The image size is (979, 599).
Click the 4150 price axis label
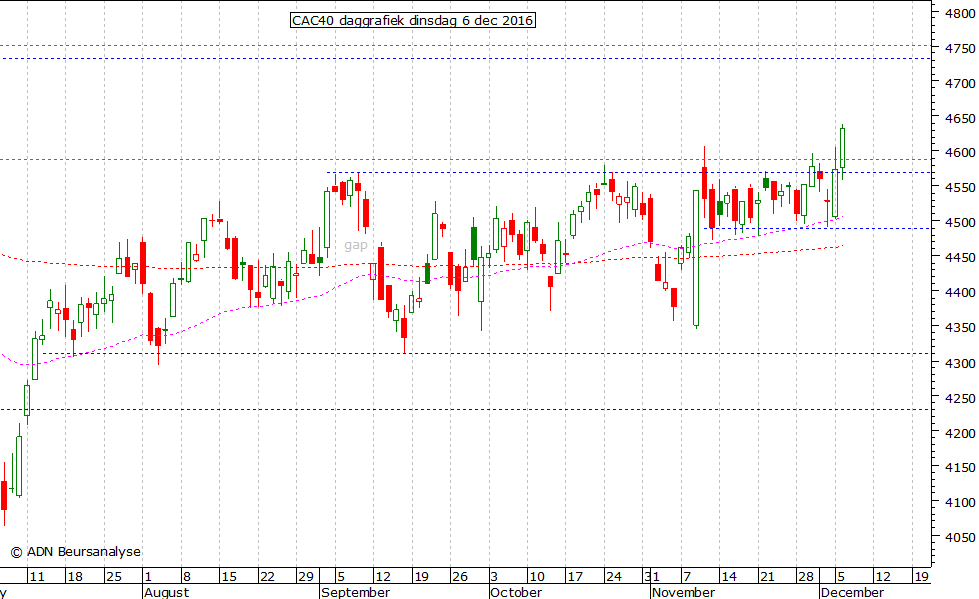coord(959,467)
